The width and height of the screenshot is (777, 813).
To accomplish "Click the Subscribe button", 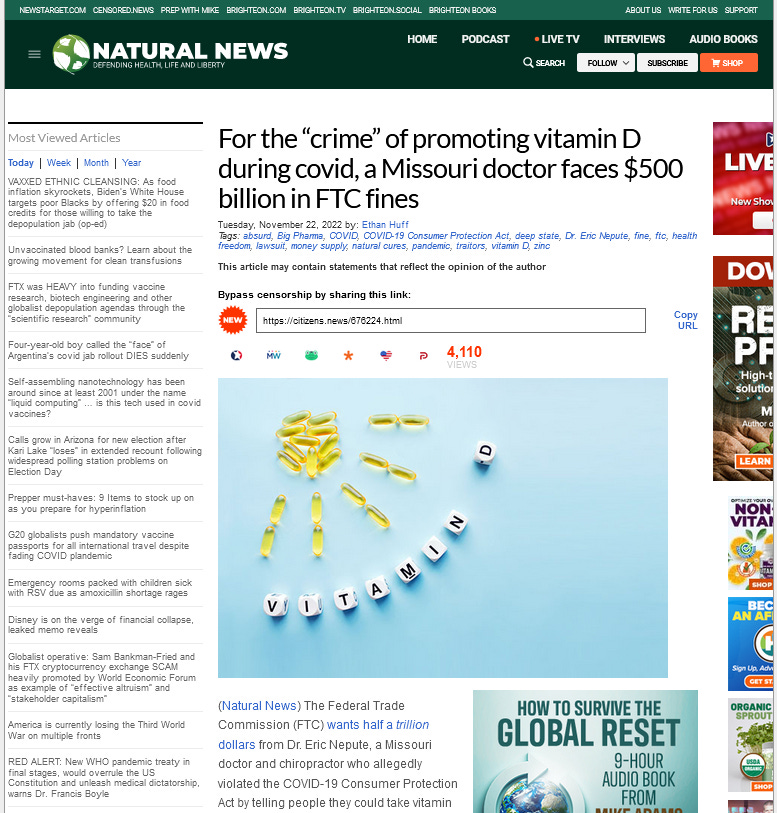I will click(667, 63).
